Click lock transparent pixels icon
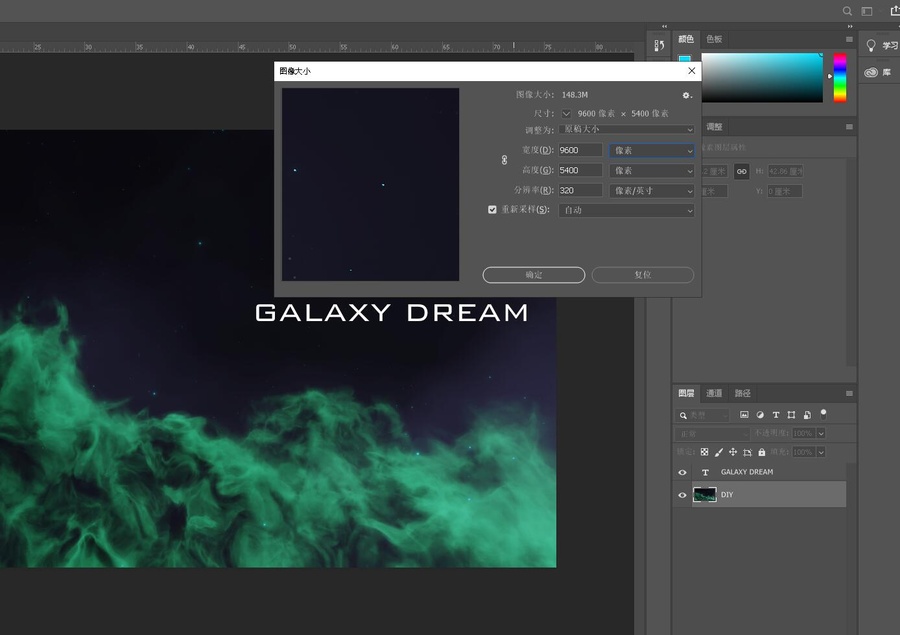This screenshot has width=900, height=635. click(x=704, y=452)
